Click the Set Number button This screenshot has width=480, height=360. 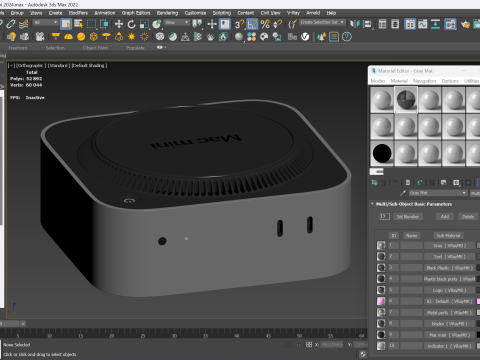click(x=408, y=217)
